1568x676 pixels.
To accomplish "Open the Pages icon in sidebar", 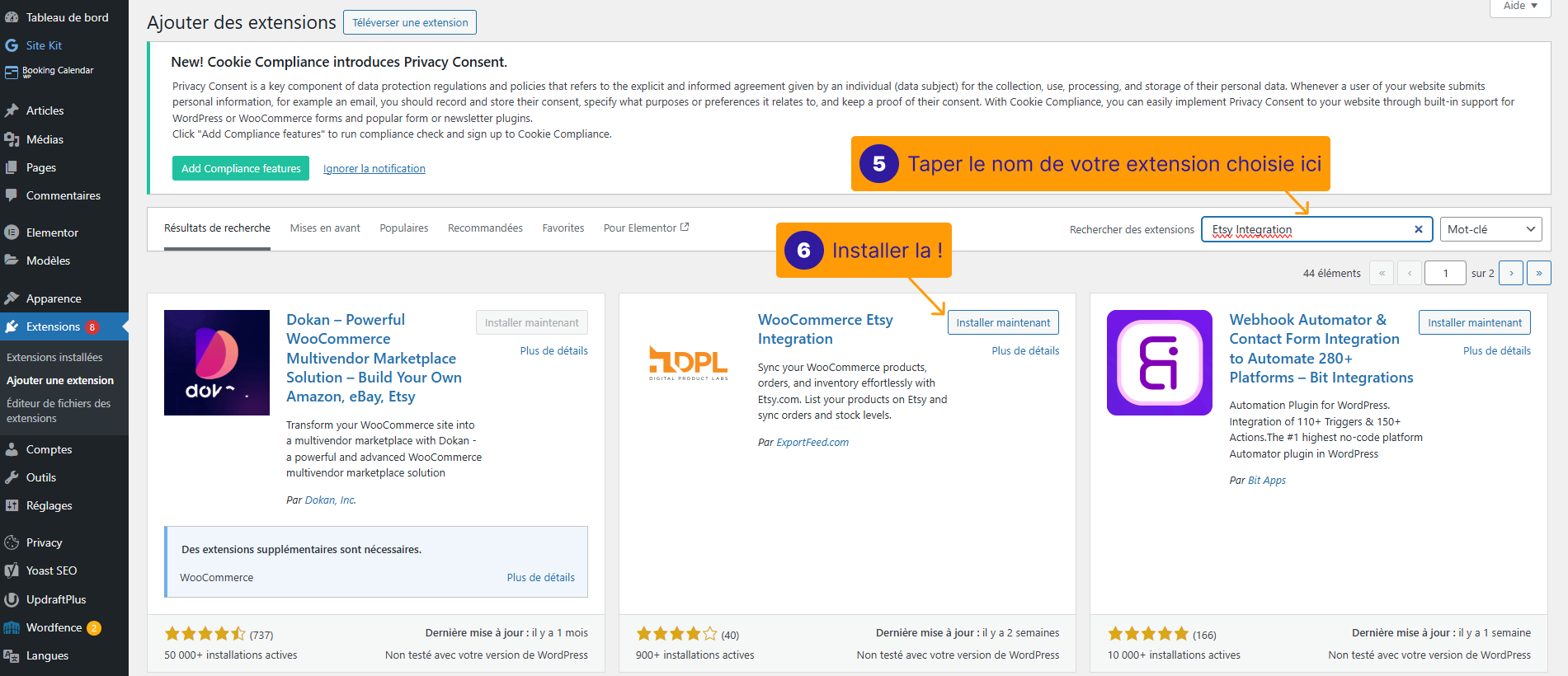I will [x=12, y=167].
